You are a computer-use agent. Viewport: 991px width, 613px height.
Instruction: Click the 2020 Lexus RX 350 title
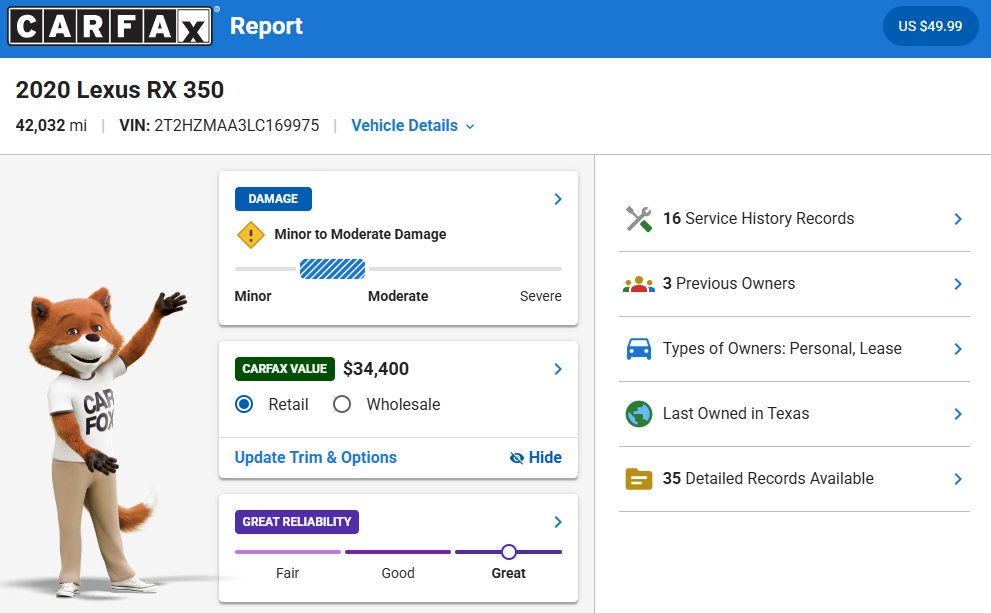[x=120, y=90]
